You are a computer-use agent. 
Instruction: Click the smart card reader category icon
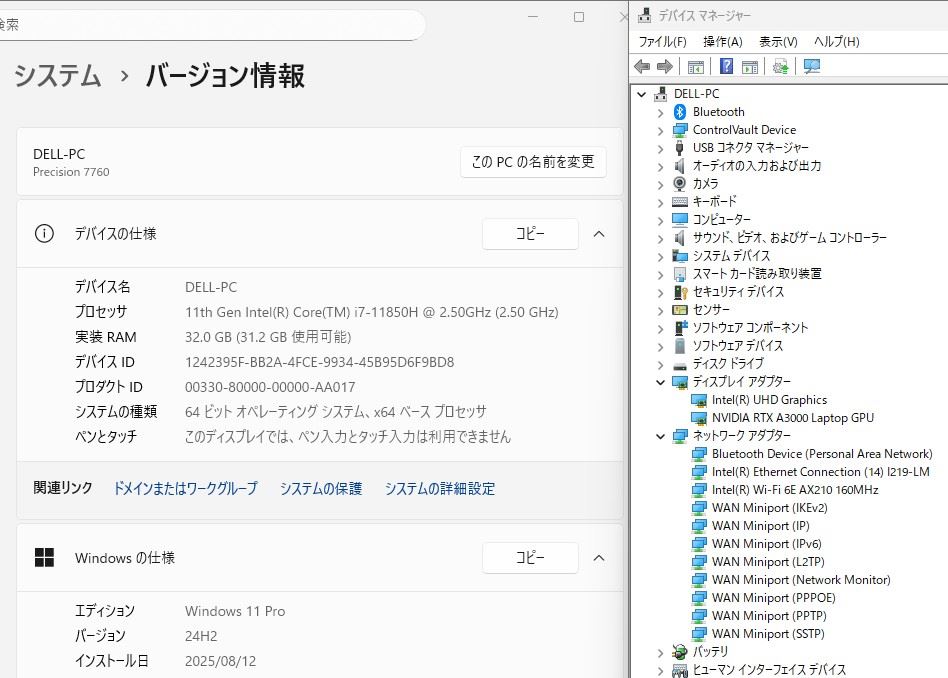coord(680,274)
